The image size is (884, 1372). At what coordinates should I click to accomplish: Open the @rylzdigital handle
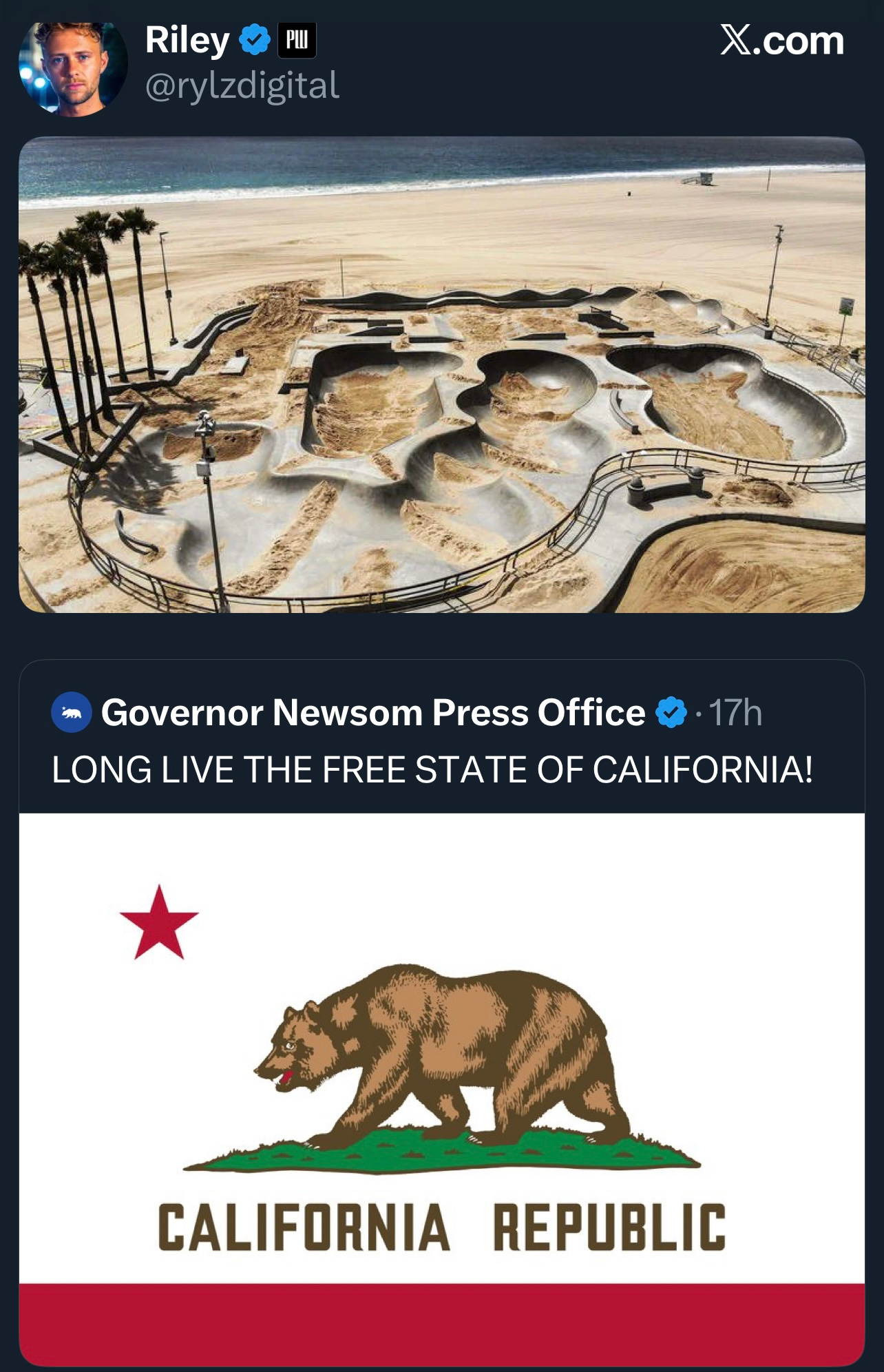[x=242, y=86]
